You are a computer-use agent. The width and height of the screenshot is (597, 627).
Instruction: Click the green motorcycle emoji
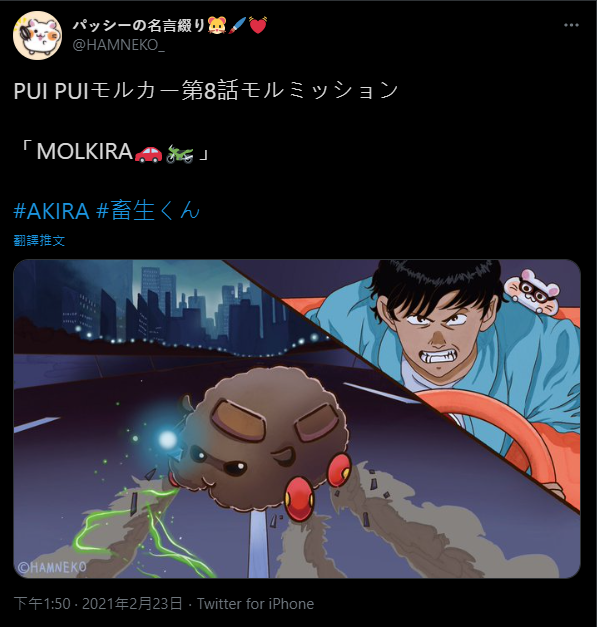click(x=180, y=153)
